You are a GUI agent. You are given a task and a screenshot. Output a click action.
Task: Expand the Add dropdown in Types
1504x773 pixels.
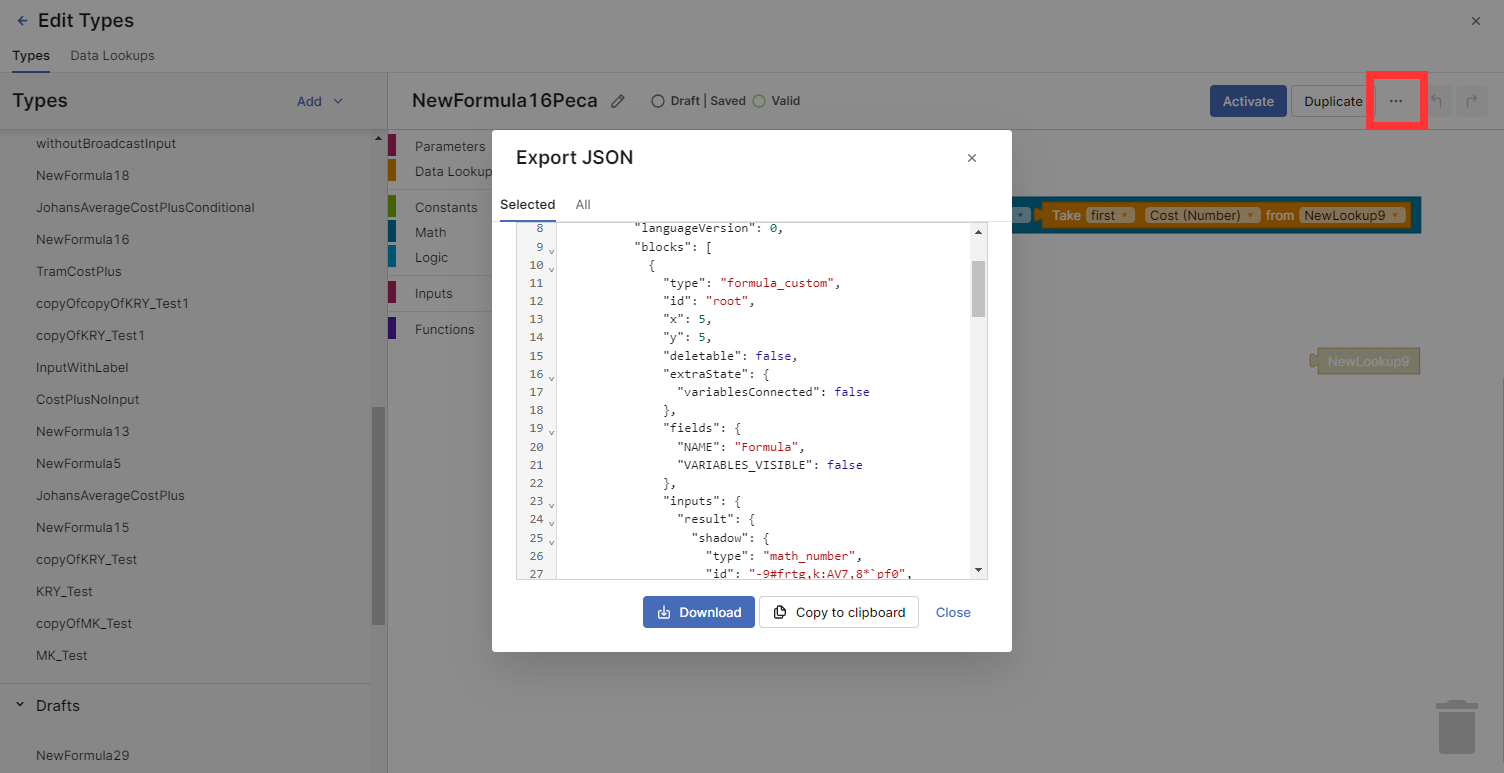[320, 101]
